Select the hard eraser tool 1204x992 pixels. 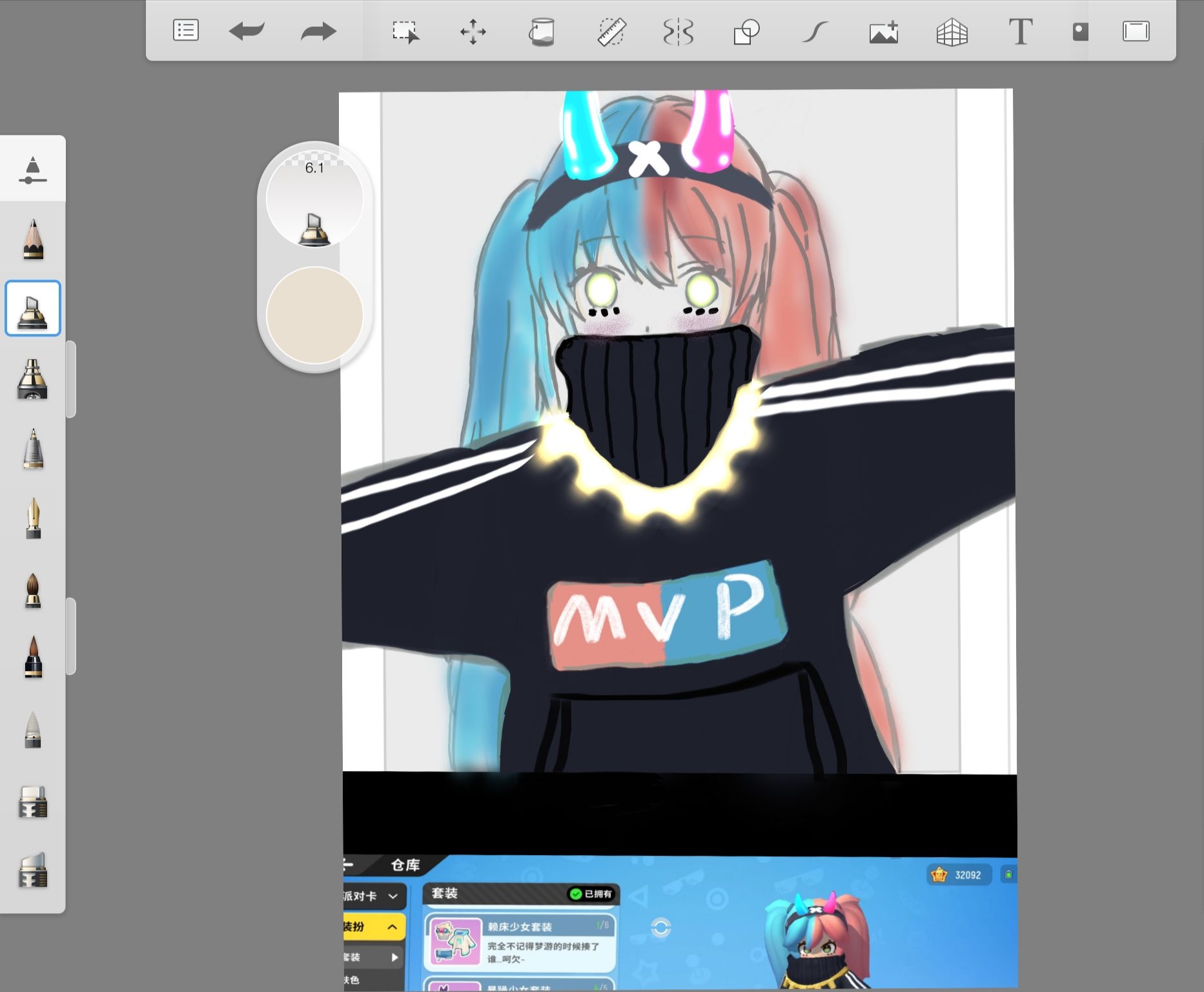click(x=33, y=802)
